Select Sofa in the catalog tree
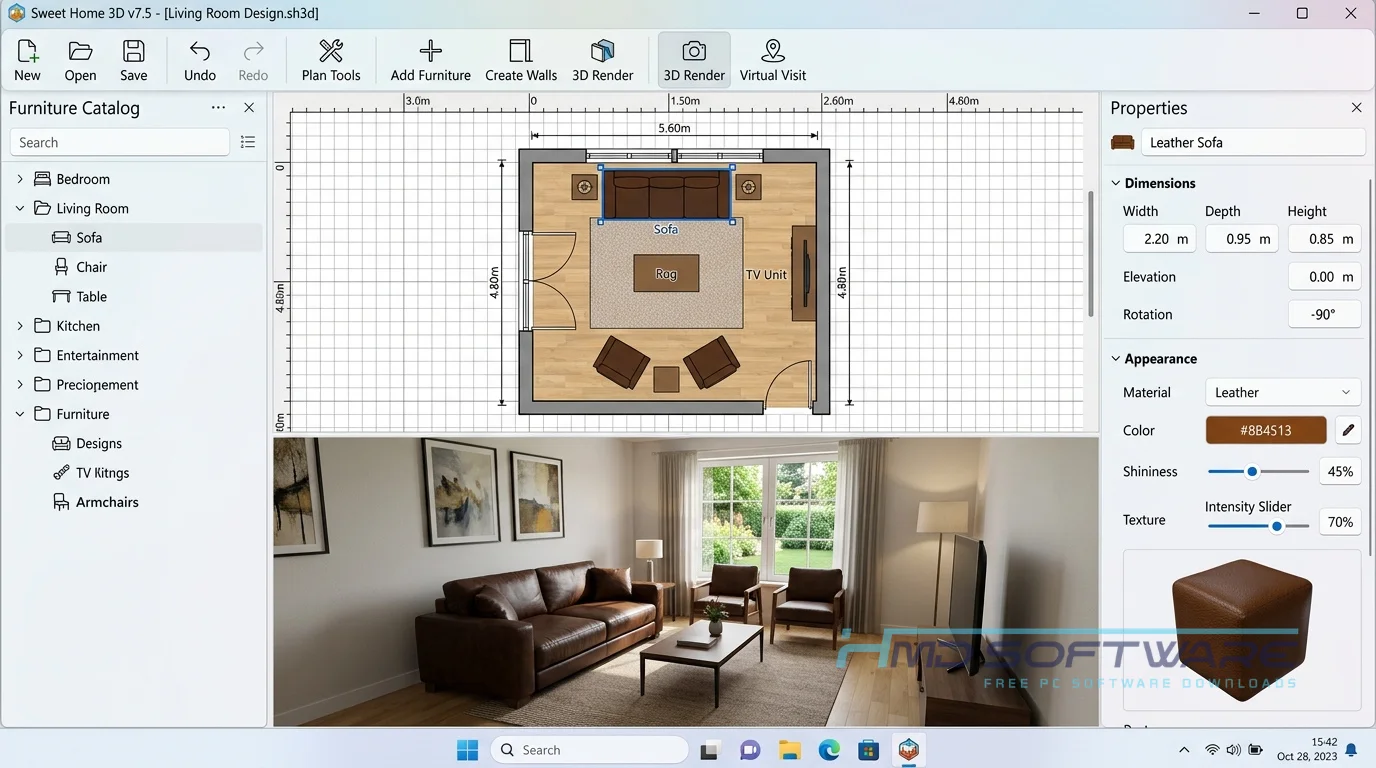The image size is (1376, 768). pyautogui.click(x=134, y=237)
